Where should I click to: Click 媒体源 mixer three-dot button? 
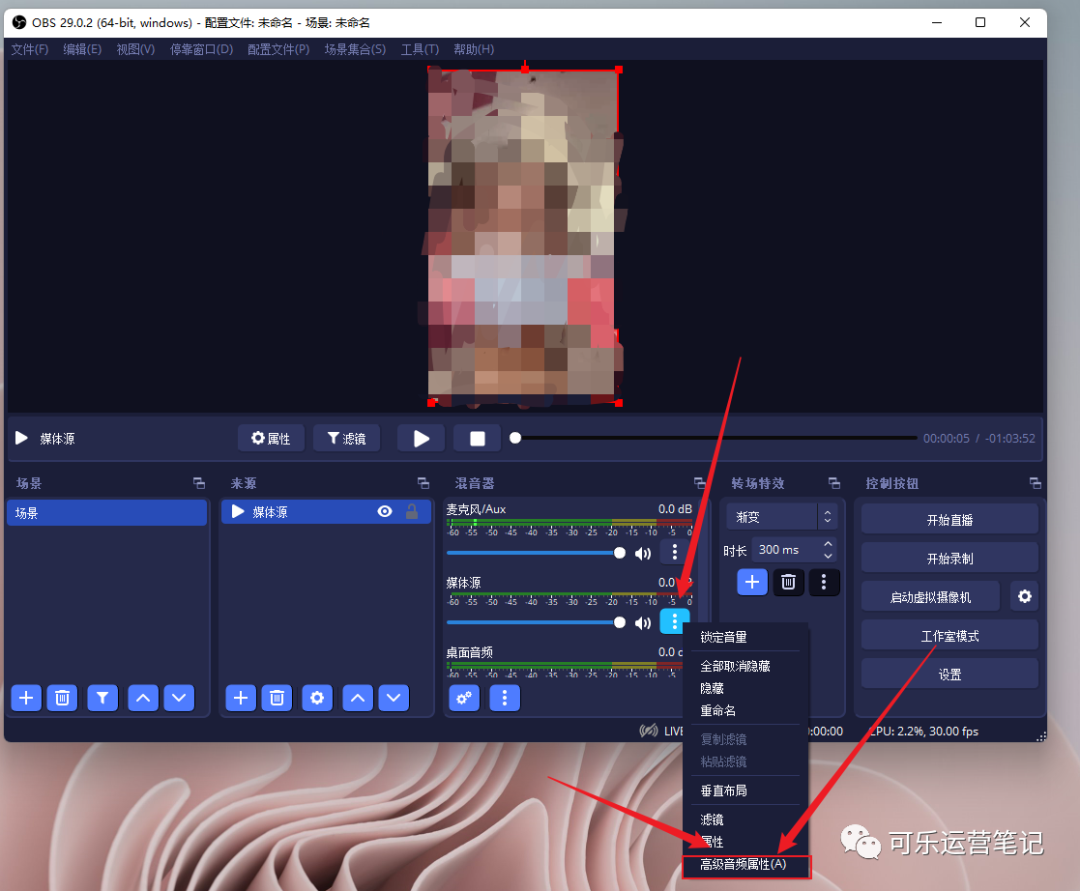tap(674, 622)
